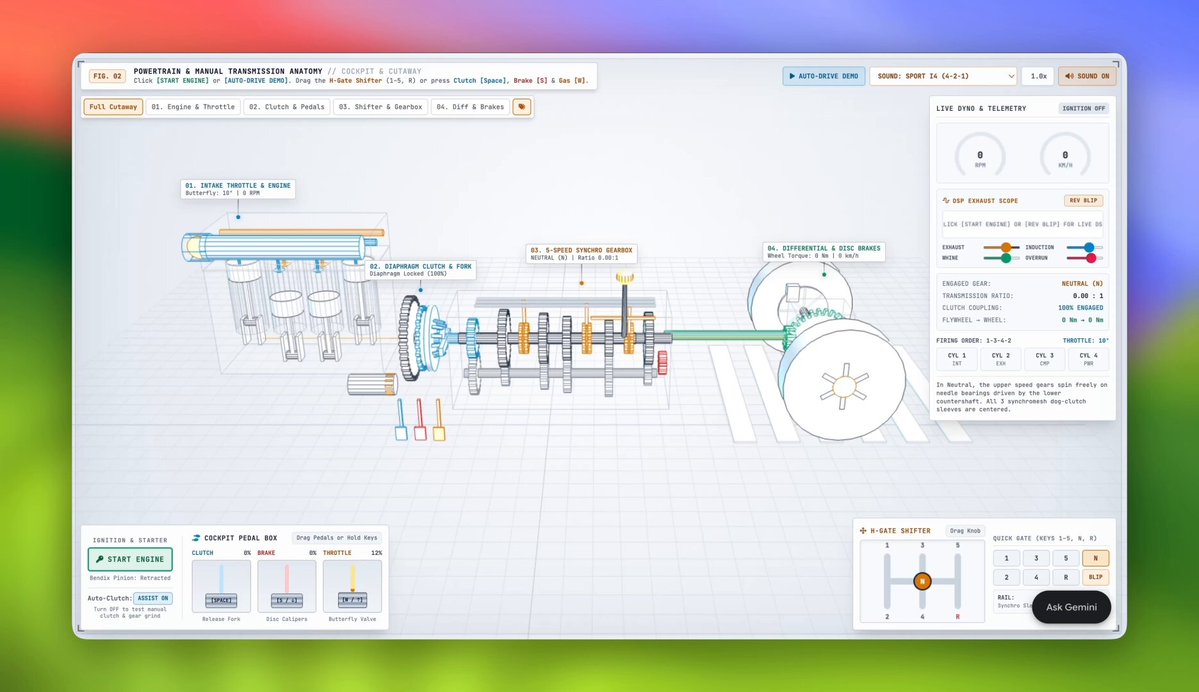Select gear 4 in Quick Gate
The image size is (1199, 692).
[x=1036, y=577]
